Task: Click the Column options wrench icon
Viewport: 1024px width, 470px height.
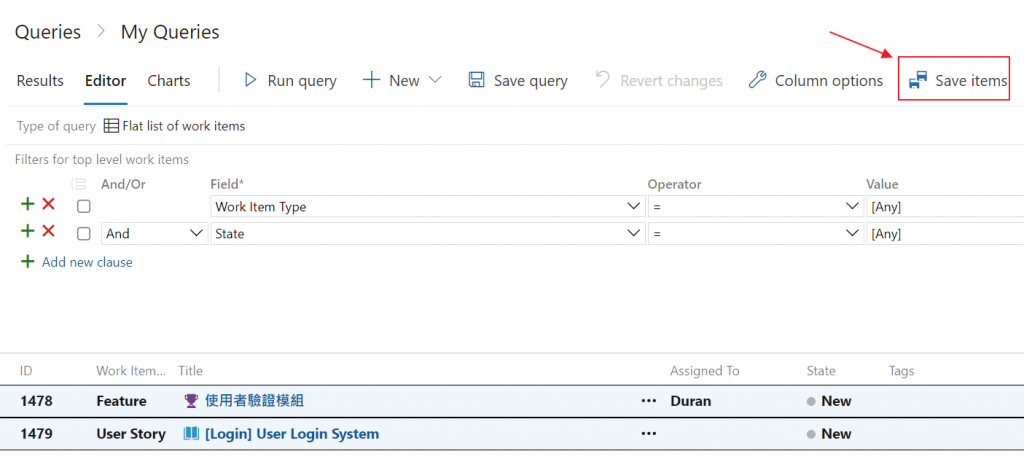Action: [x=757, y=80]
